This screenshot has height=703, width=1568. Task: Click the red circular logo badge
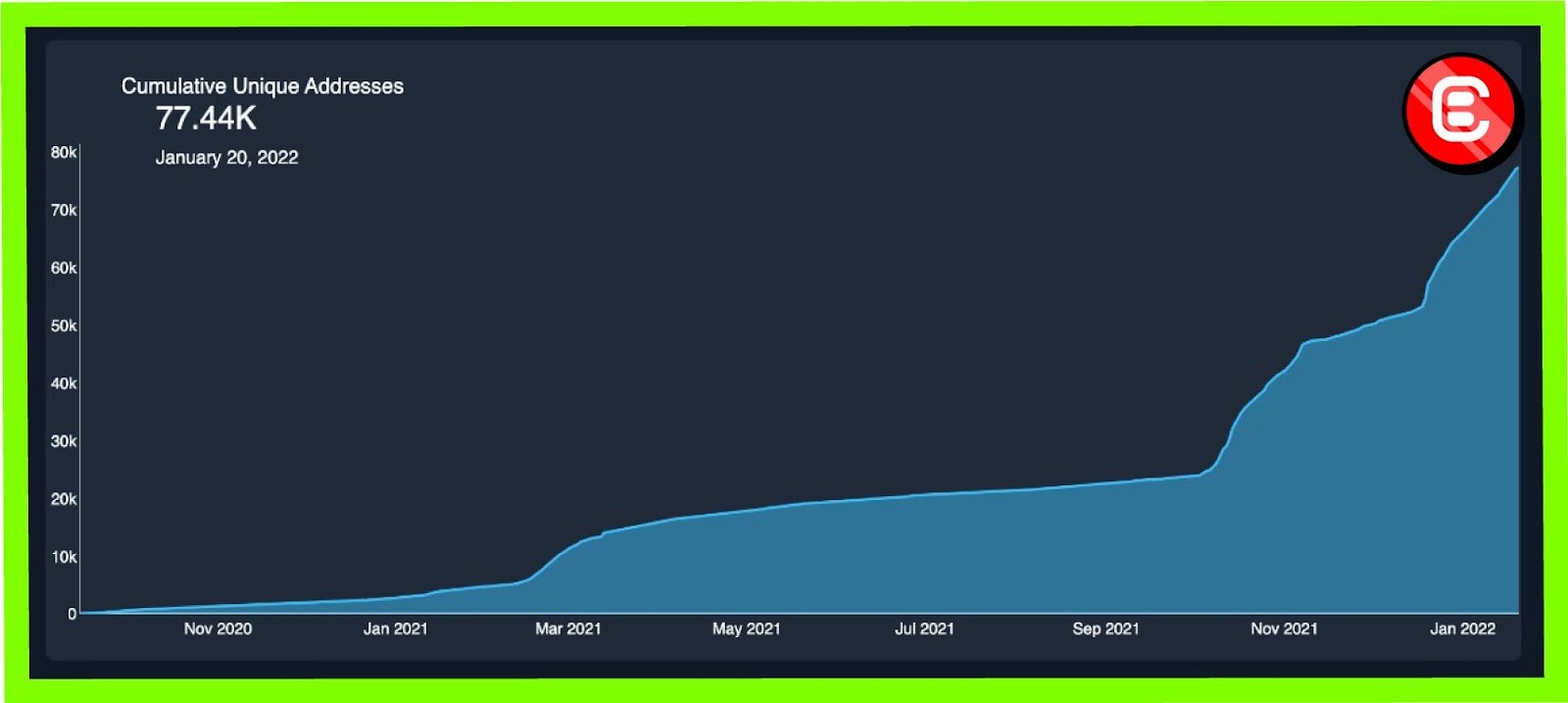[1462, 113]
